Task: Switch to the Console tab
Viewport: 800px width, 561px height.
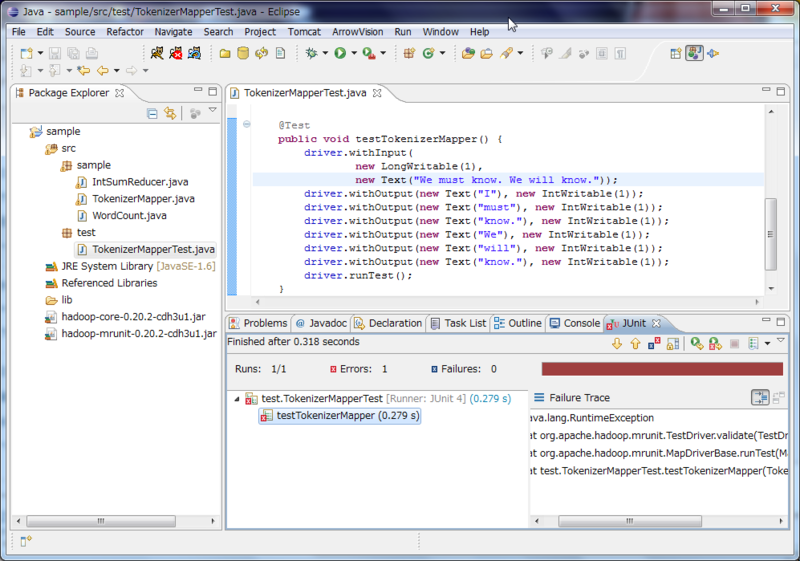Action: [575, 323]
